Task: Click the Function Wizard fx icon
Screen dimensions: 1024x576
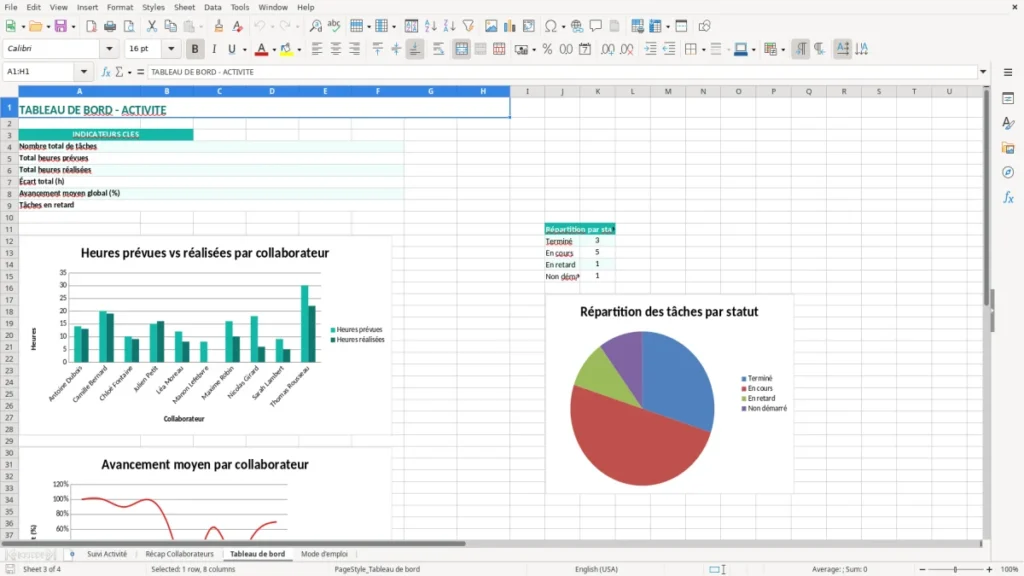Action: click(106, 72)
